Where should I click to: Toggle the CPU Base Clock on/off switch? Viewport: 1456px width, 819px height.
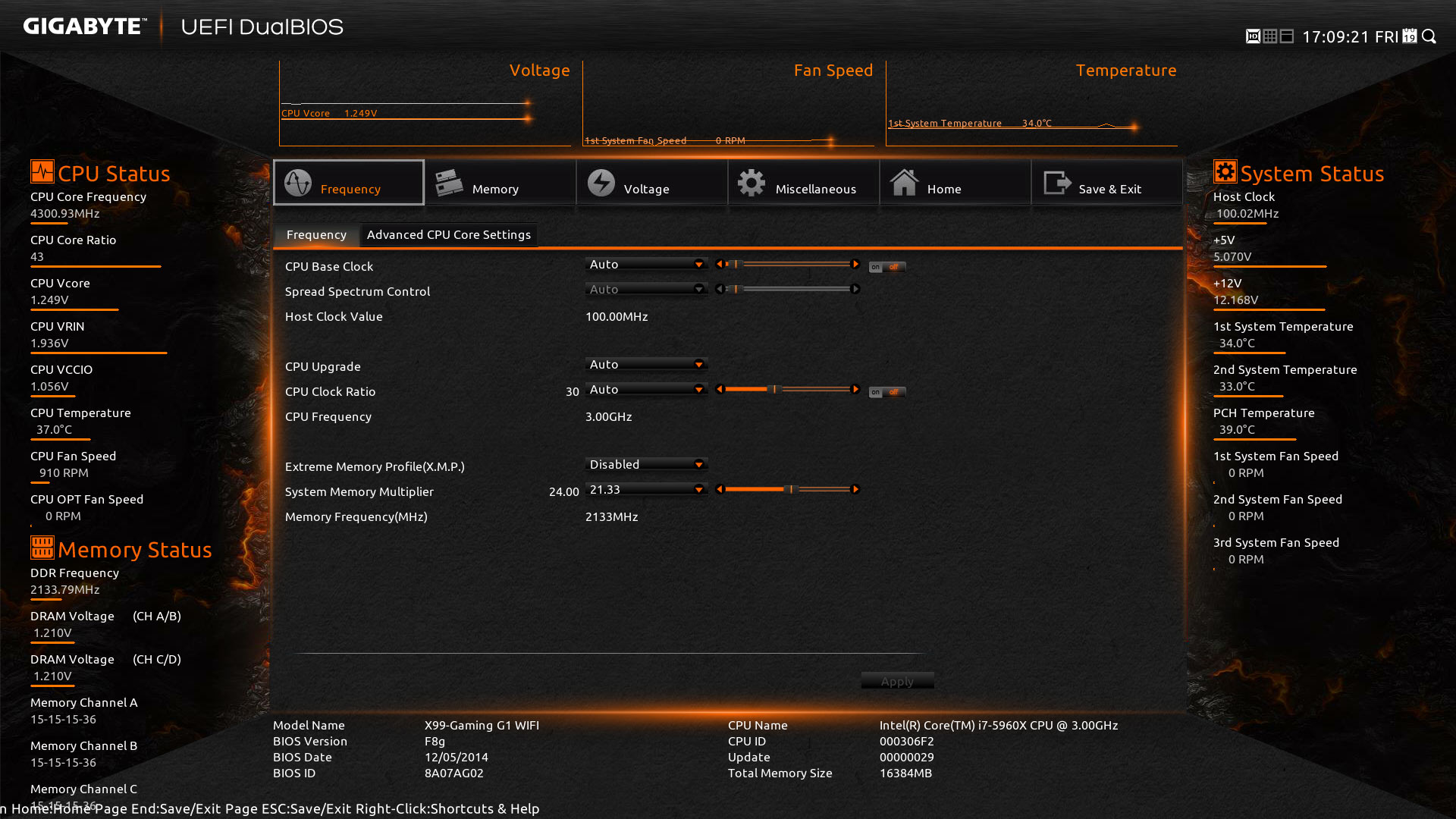pyautogui.click(x=887, y=267)
